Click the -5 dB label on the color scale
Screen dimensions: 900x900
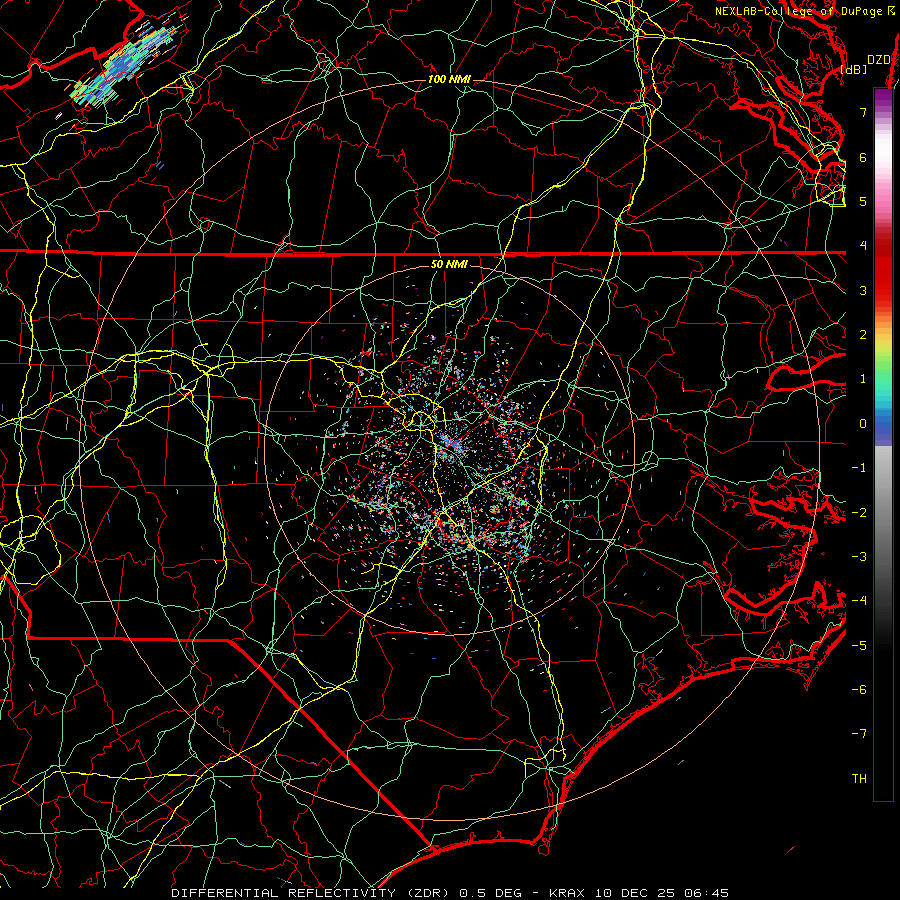coord(859,646)
